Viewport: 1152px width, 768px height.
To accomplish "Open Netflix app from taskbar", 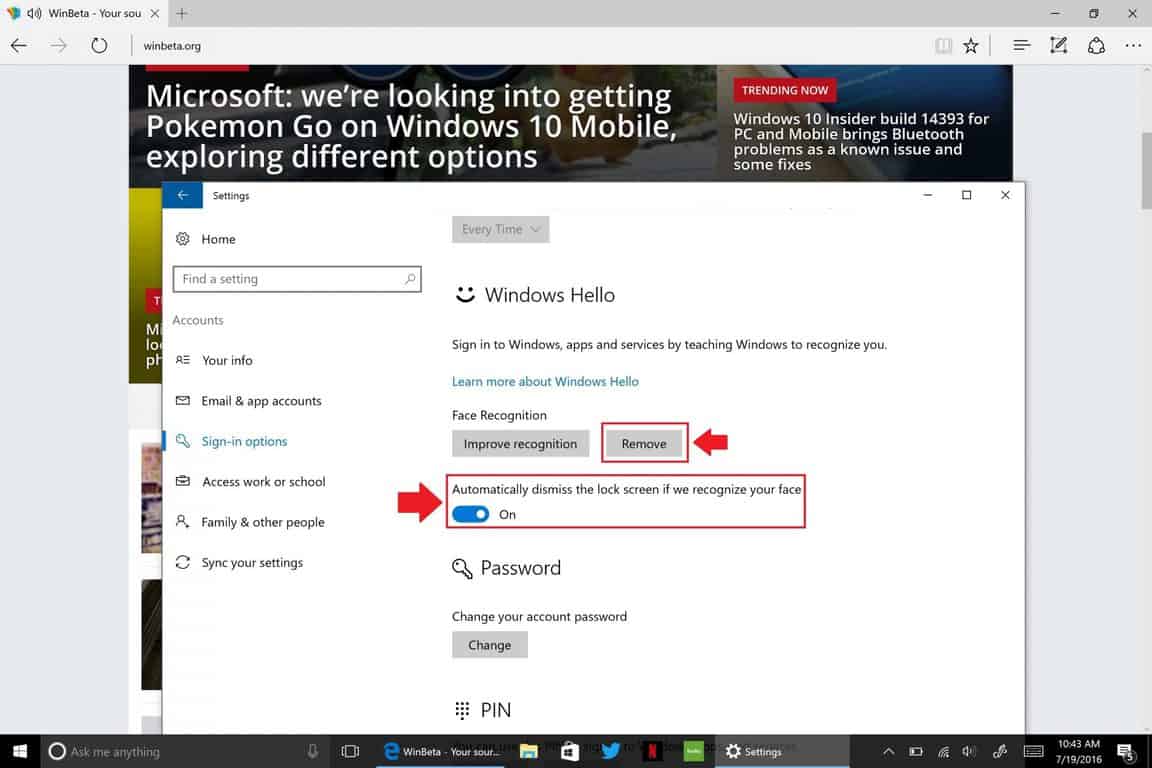I will (652, 751).
